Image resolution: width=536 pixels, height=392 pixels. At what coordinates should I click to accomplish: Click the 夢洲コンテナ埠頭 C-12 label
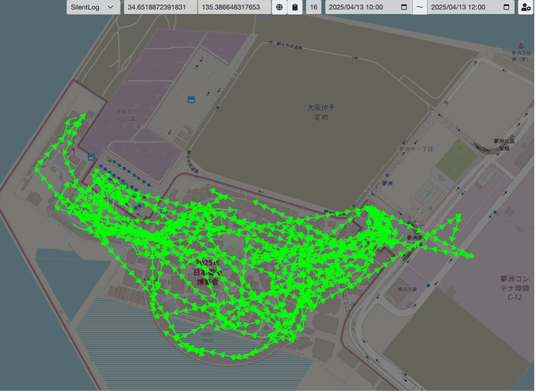pyautogui.click(x=514, y=288)
